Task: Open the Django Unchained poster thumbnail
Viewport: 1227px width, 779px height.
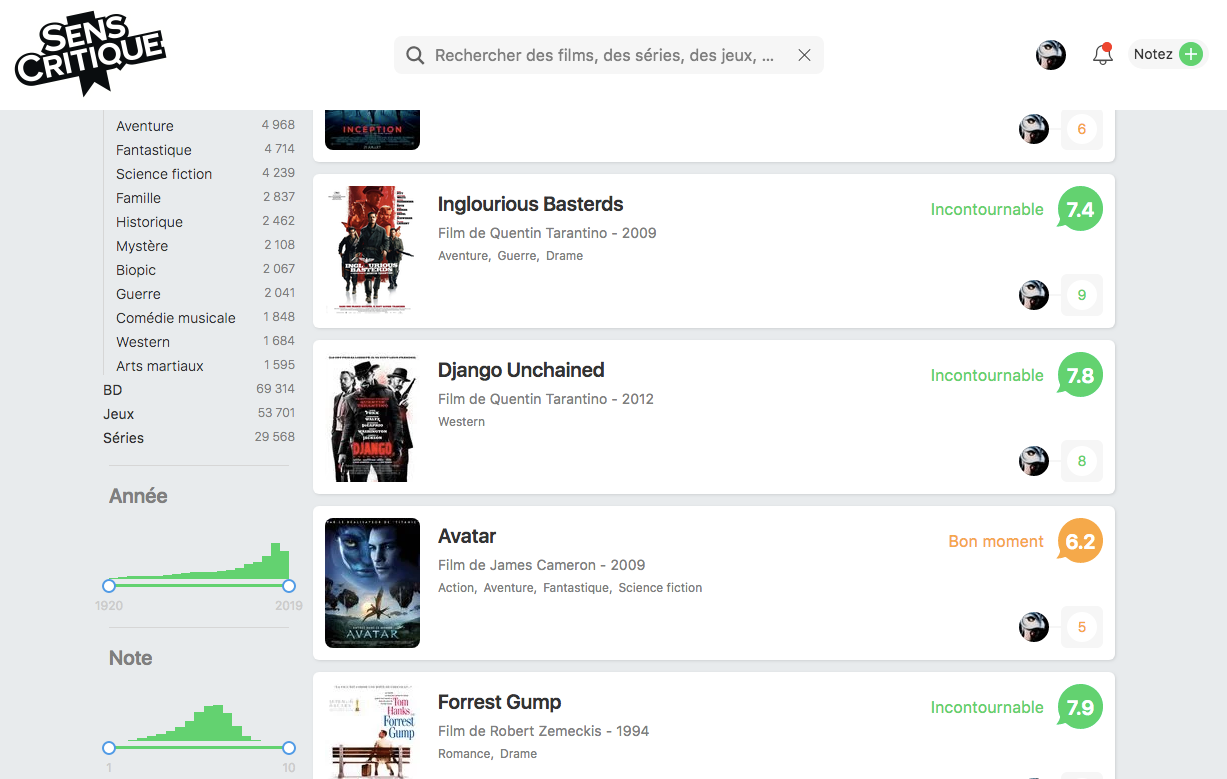Action: [x=372, y=416]
